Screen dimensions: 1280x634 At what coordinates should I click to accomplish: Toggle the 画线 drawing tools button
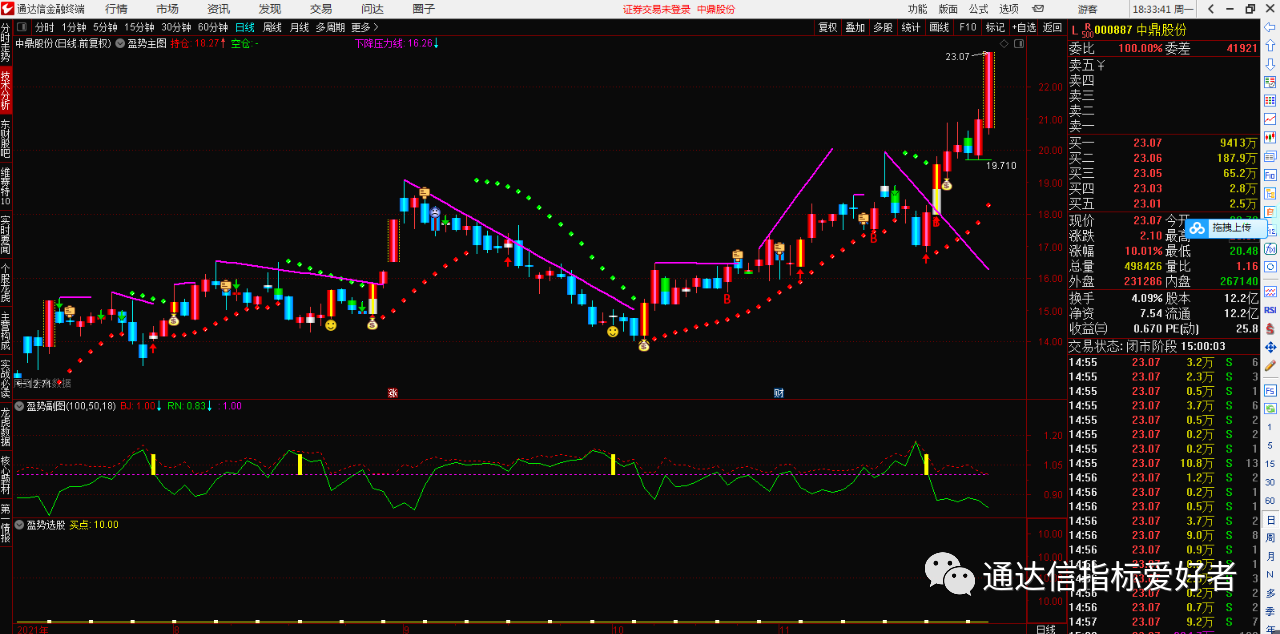coord(939,28)
